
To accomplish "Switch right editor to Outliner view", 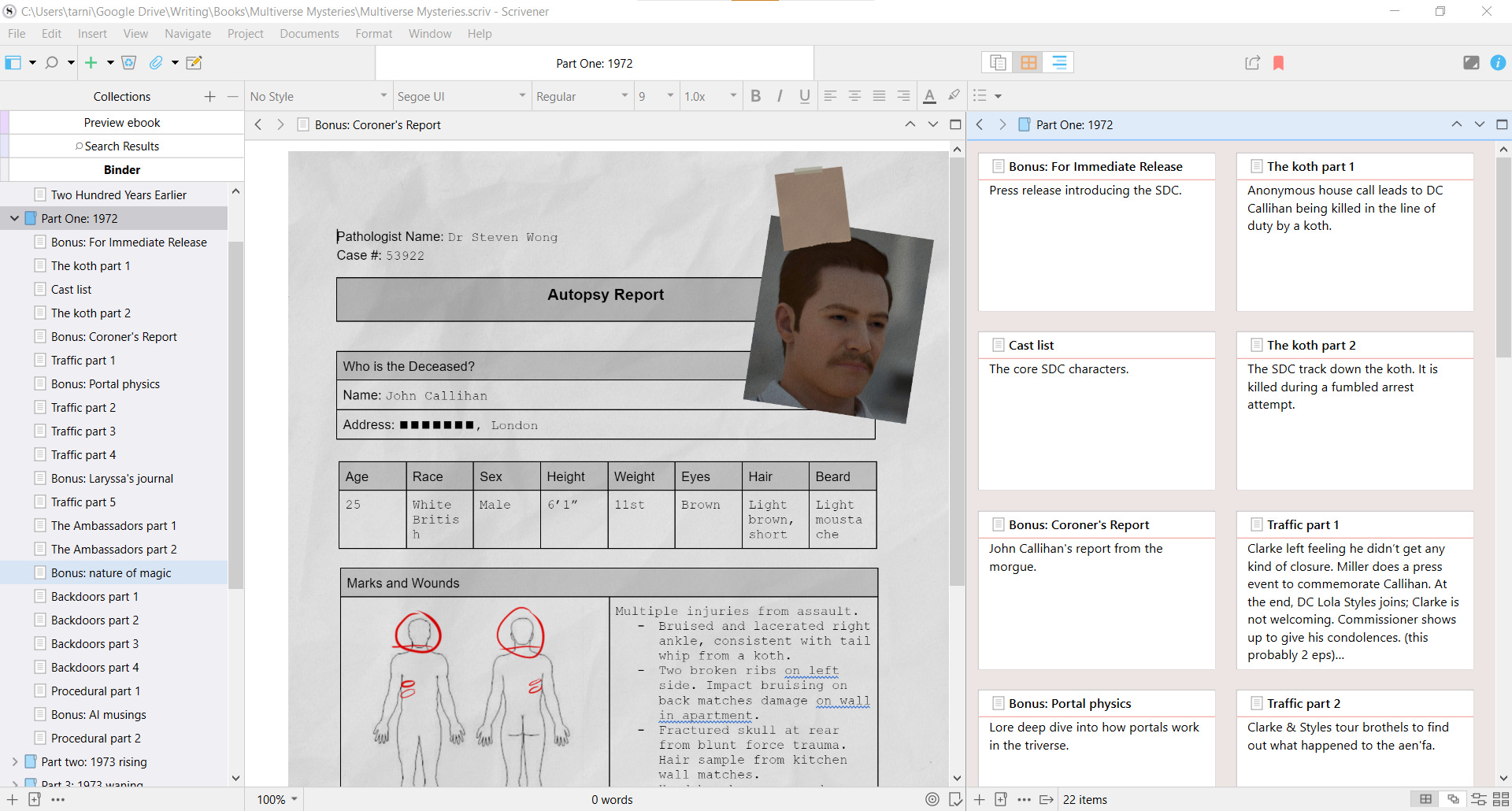I will click(x=1058, y=62).
